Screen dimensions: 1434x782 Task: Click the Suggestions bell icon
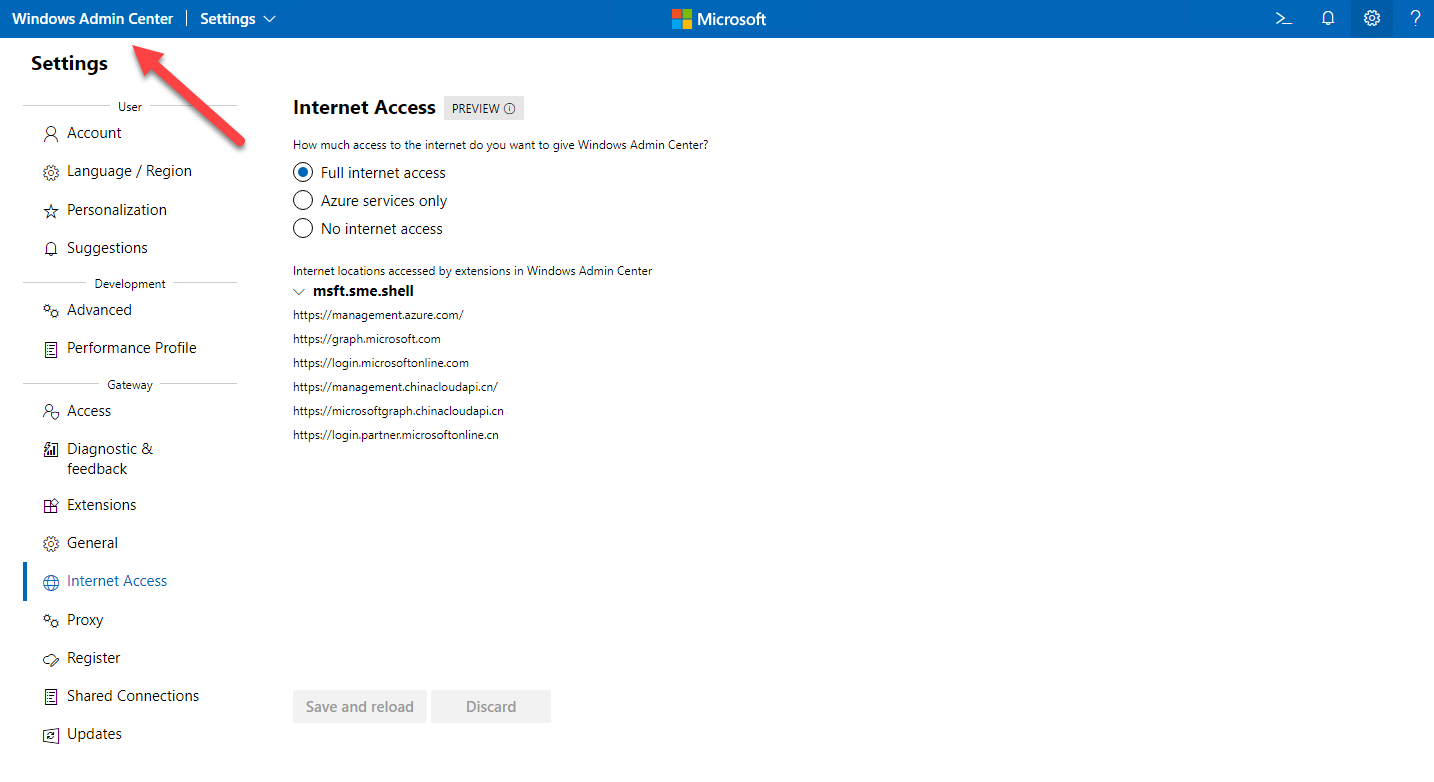[x=51, y=249]
